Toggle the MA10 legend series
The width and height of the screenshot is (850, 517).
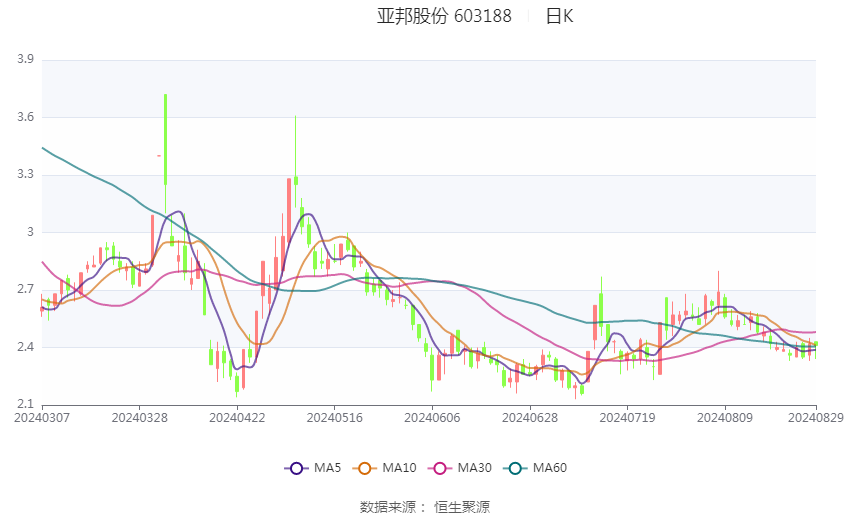point(385,468)
